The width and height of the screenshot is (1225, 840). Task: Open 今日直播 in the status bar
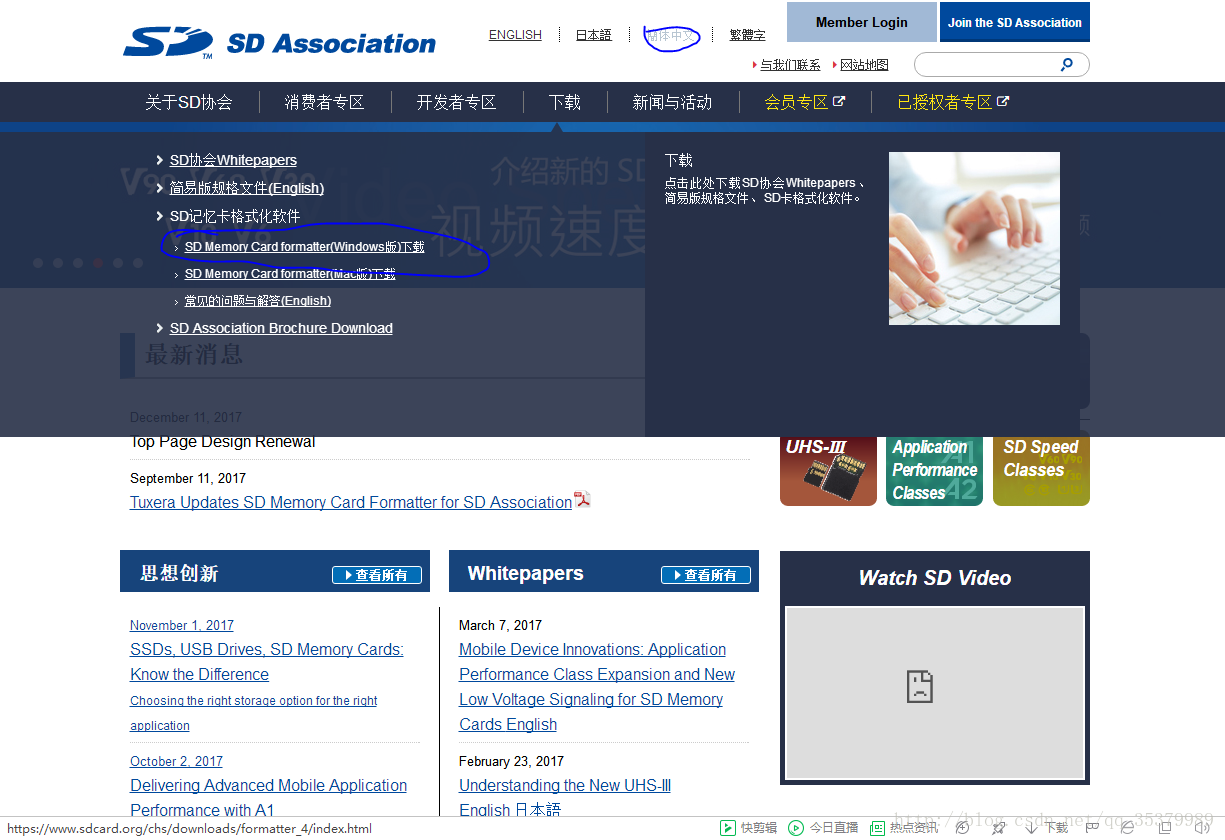tap(824, 828)
